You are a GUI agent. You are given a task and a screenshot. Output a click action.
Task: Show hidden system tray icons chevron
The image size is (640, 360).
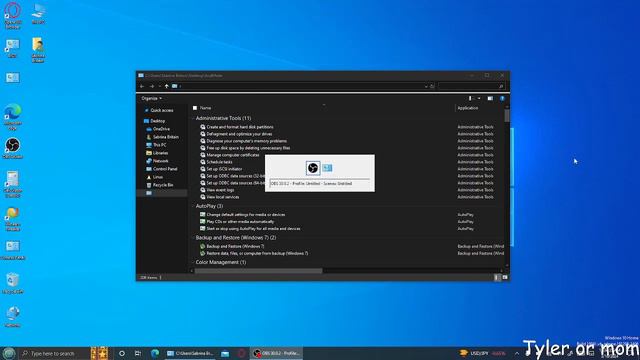click(517, 353)
